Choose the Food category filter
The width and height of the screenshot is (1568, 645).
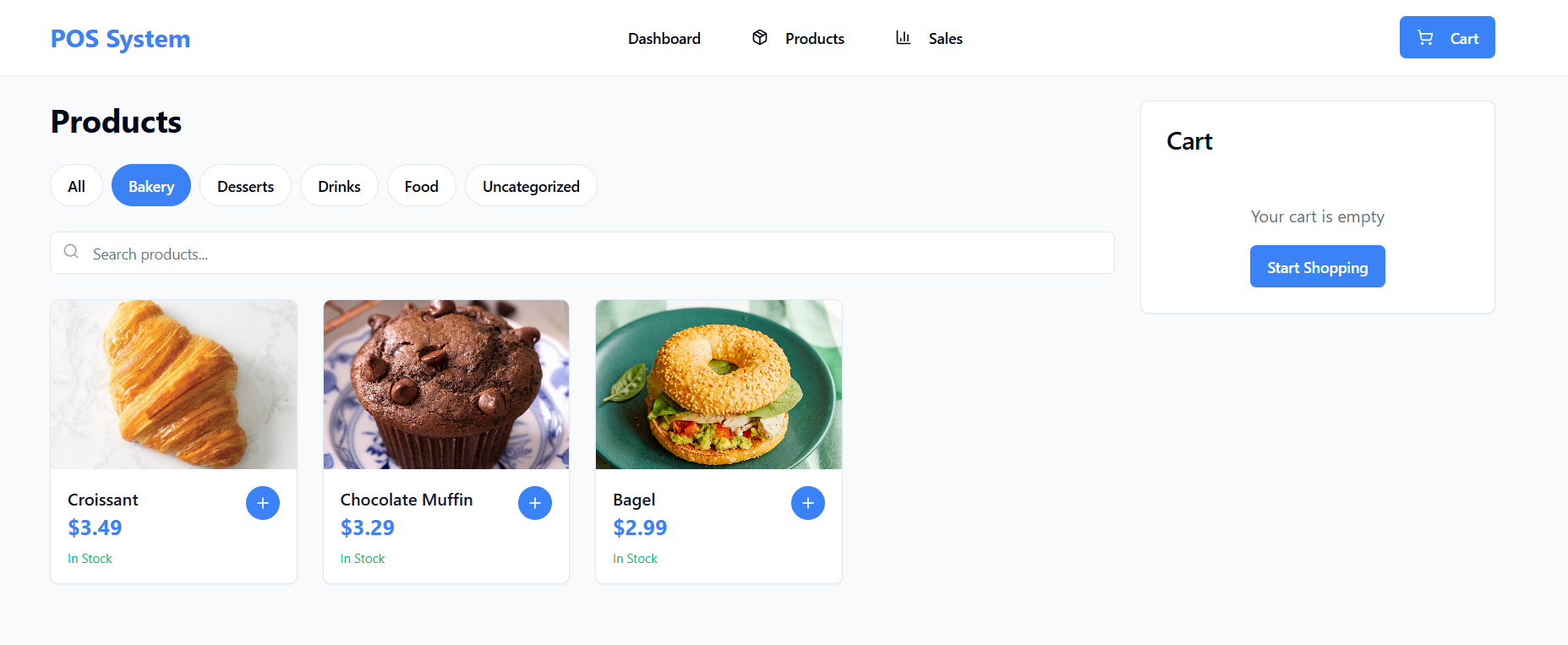pyautogui.click(x=421, y=186)
